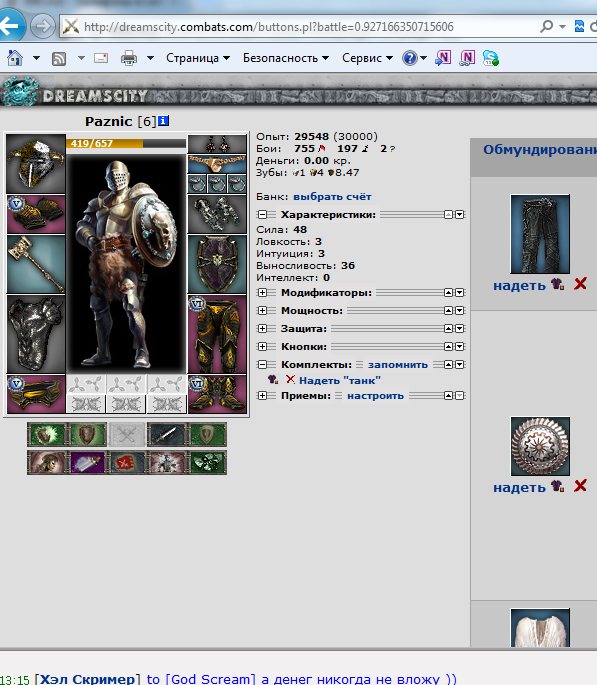Open Paznic's blue info icon
Viewport: 597px width, 685px height.
[163, 121]
